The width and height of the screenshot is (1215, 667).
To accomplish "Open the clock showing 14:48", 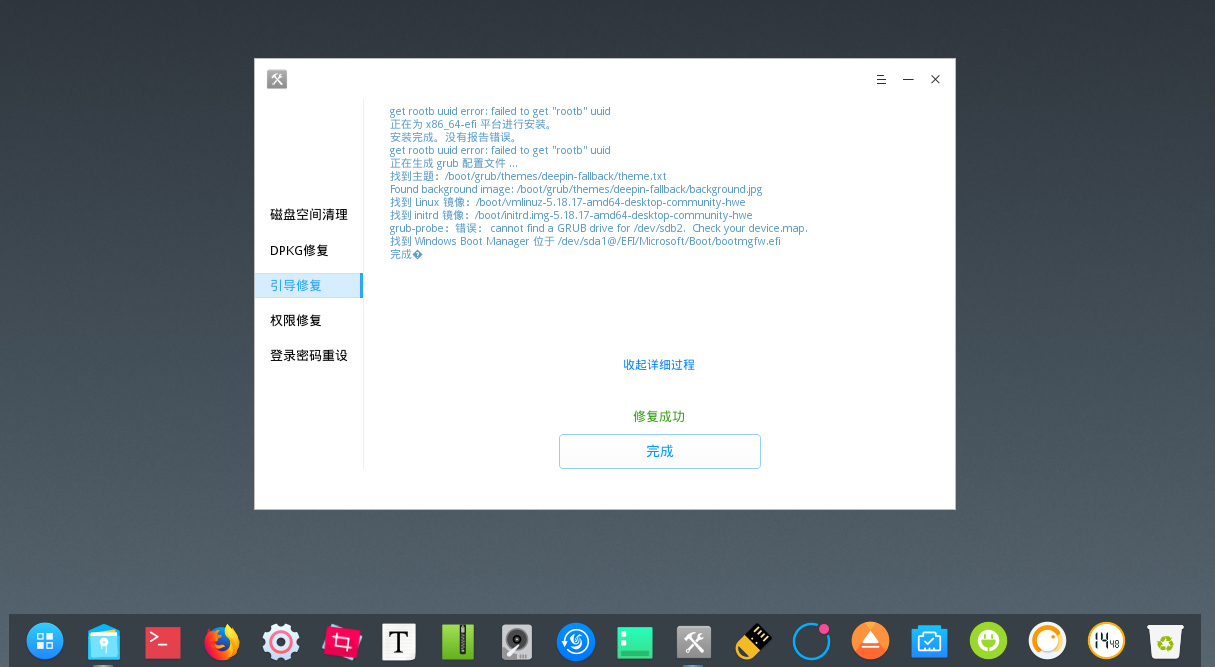I will [1106, 641].
